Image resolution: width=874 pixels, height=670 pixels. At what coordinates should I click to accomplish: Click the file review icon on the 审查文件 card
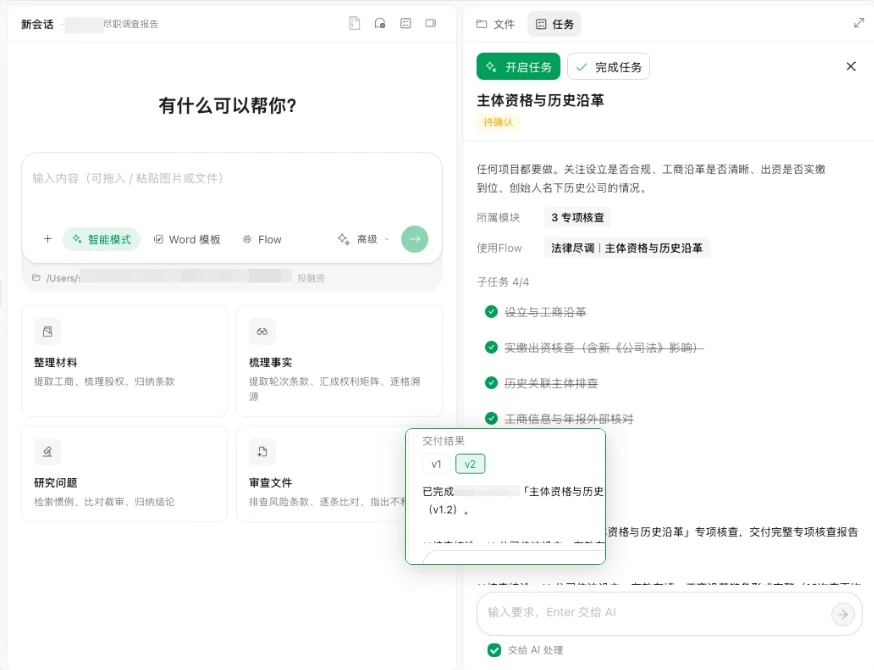coord(262,451)
